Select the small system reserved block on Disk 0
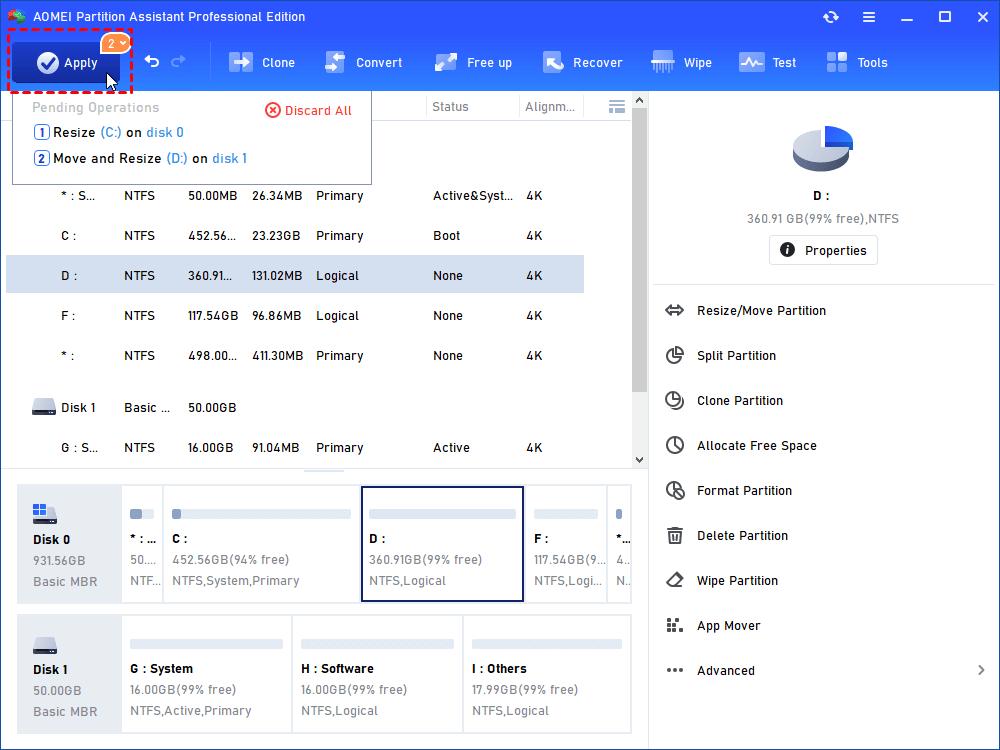Screen dimensions: 1000x750 [x=142, y=543]
